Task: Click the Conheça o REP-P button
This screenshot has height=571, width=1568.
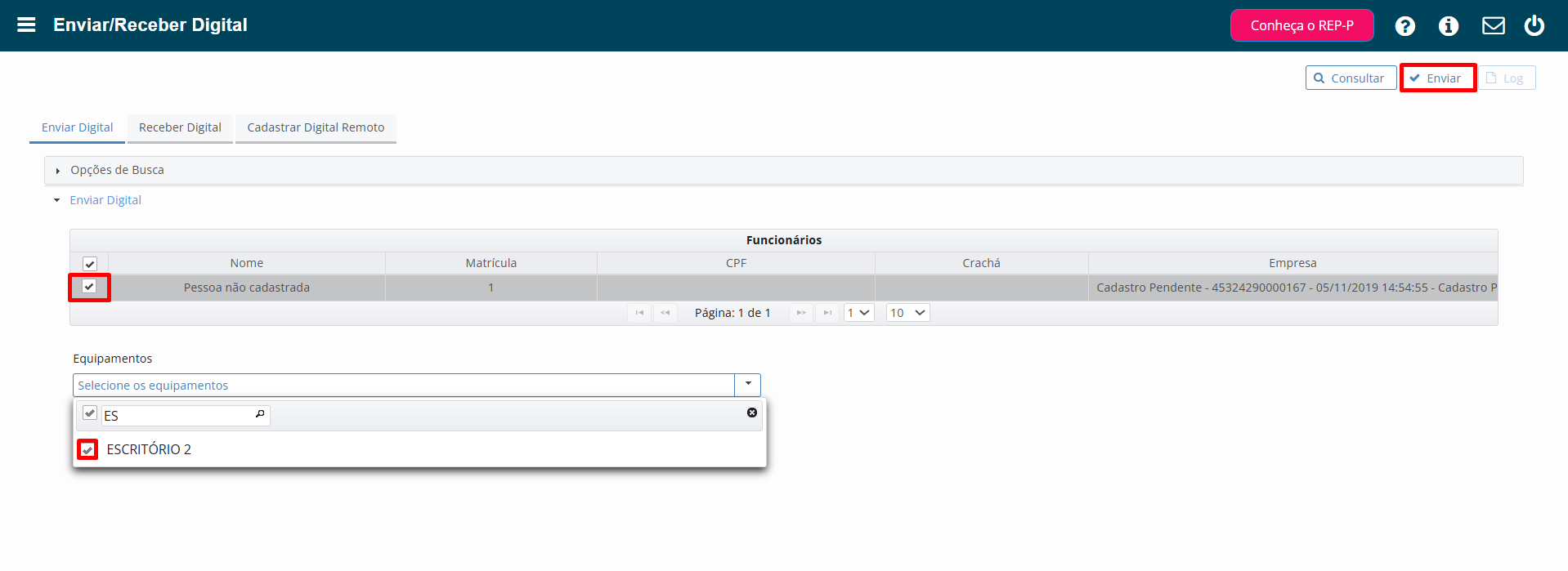Action: (x=1301, y=25)
